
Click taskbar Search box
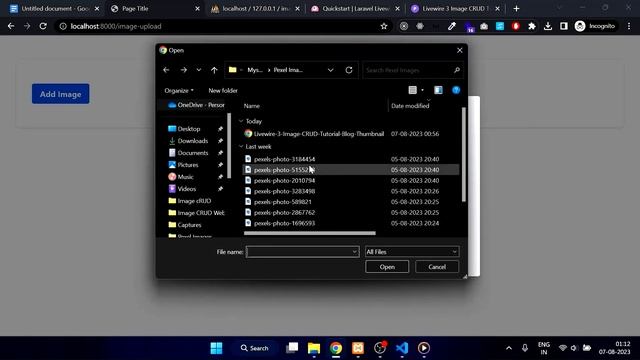point(255,348)
